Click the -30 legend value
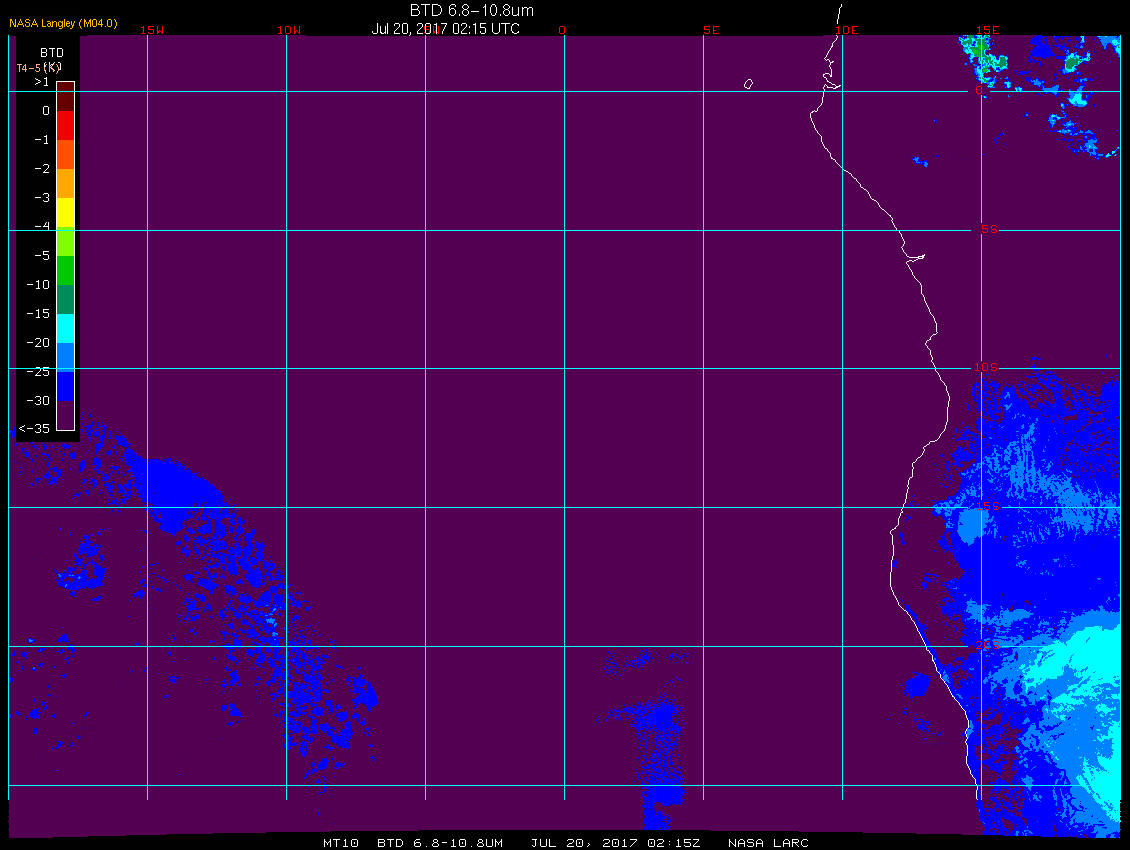Screen dimensions: 1130x850 point(38,401)
